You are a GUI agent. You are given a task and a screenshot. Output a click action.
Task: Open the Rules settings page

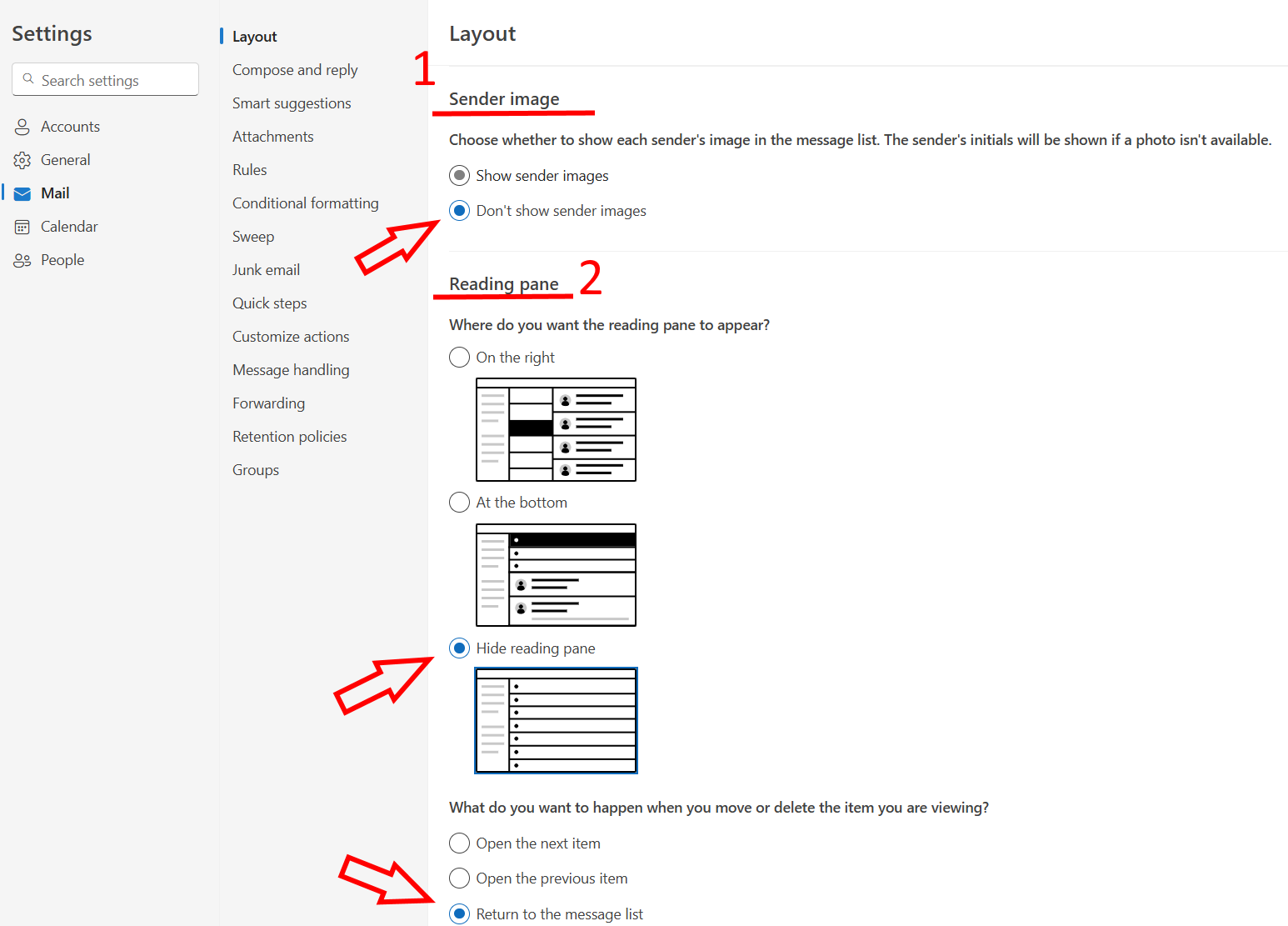pos(249,170)
